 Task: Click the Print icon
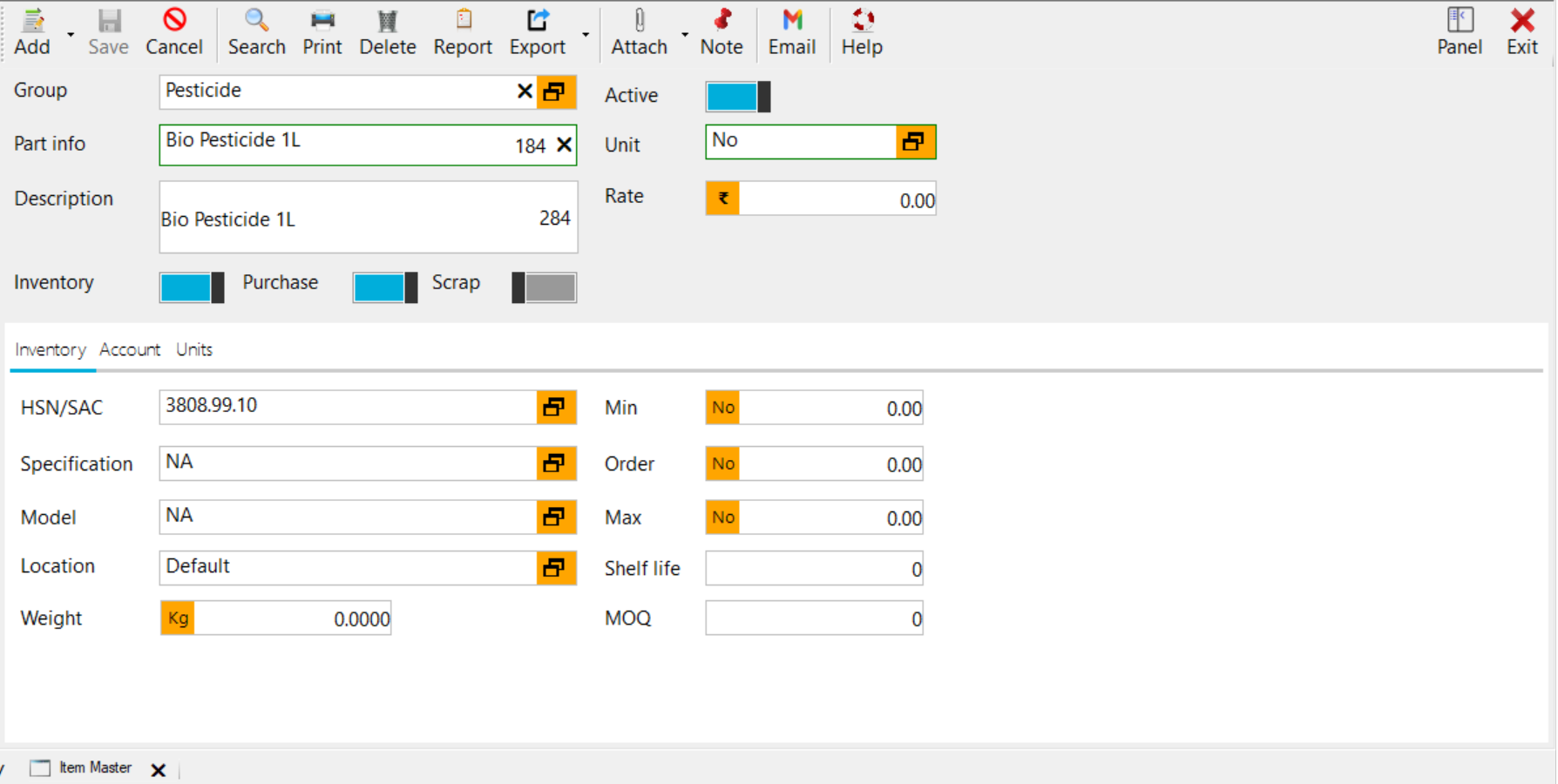tap(322, 30)
